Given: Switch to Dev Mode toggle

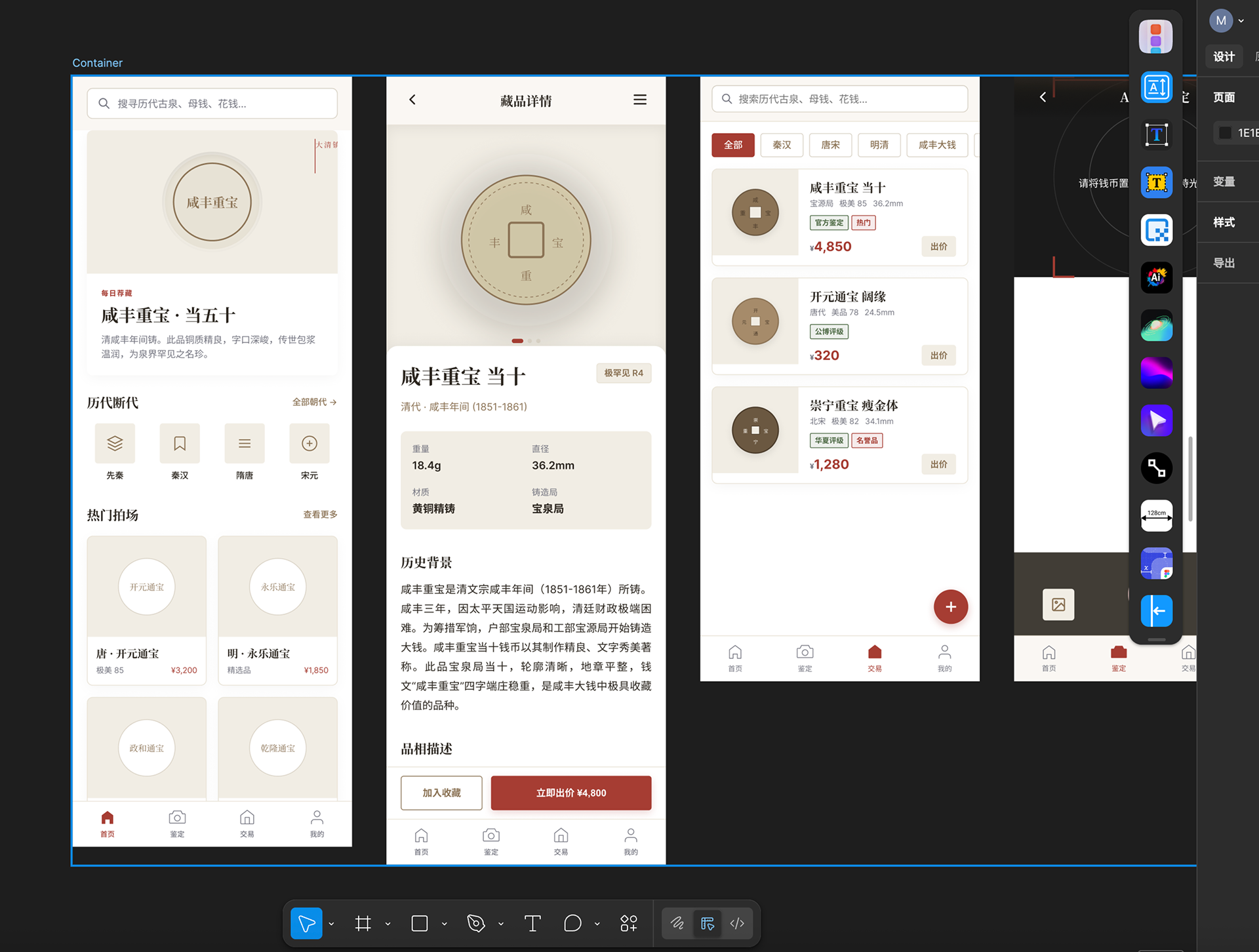Looking at the screenshot, I should pos(737,923).
